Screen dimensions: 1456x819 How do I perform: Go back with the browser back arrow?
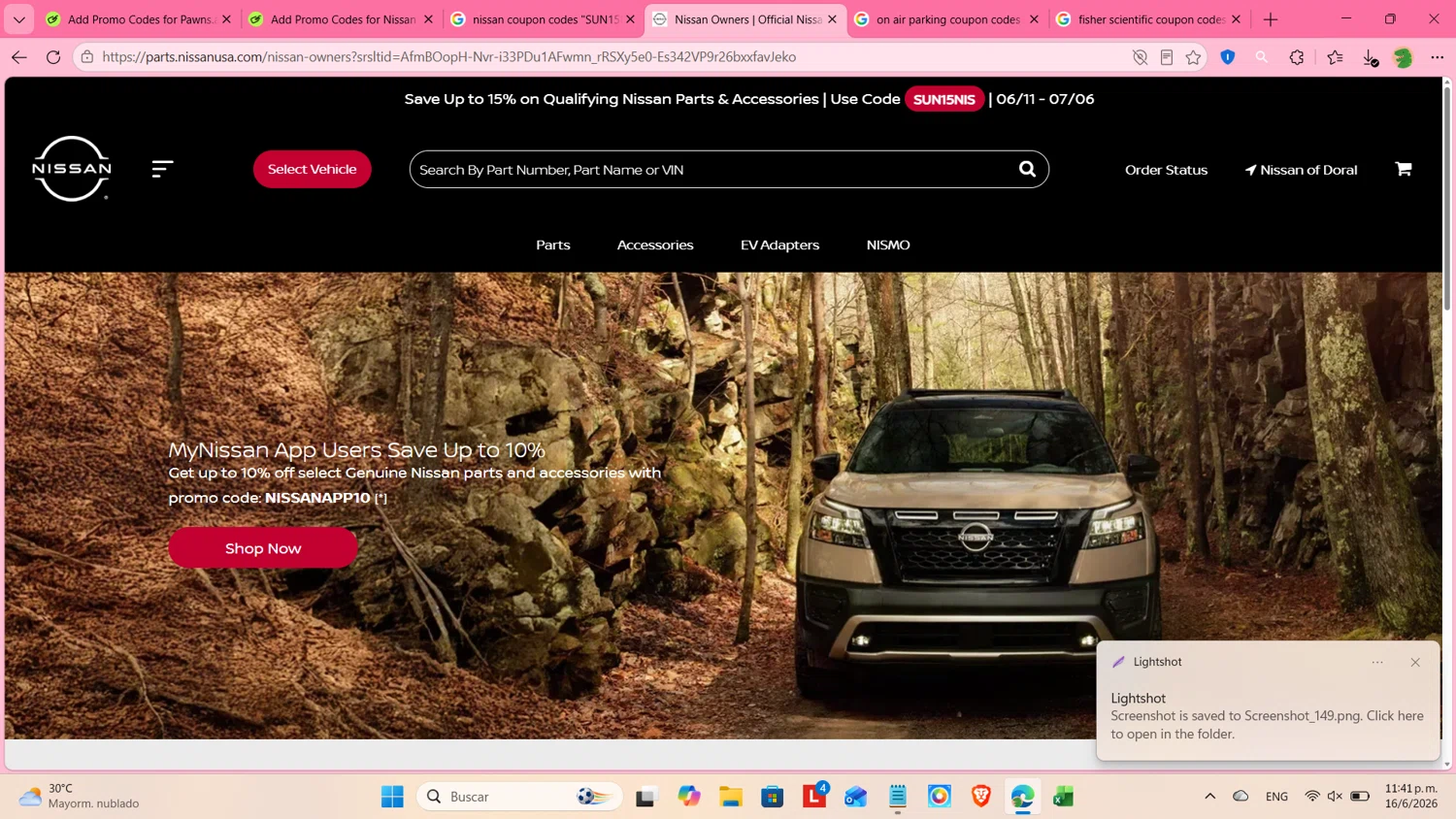pyautogui.click(x=19, y=57)
